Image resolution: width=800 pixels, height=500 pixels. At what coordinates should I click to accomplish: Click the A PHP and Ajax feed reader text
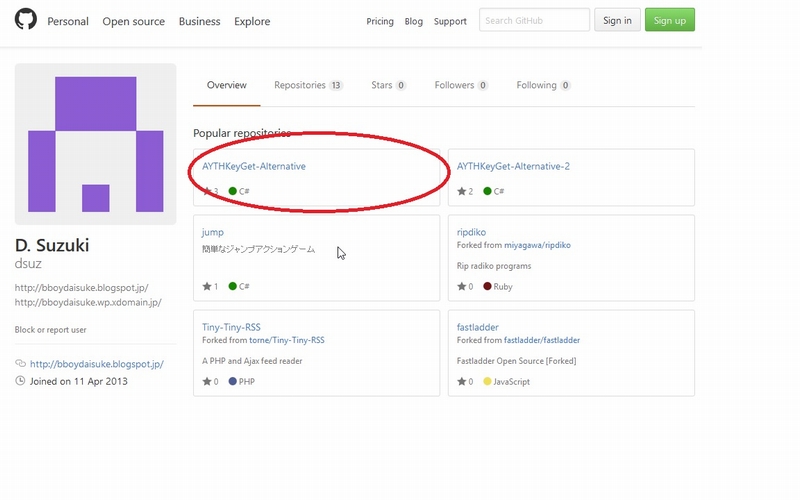pos(252,361)
